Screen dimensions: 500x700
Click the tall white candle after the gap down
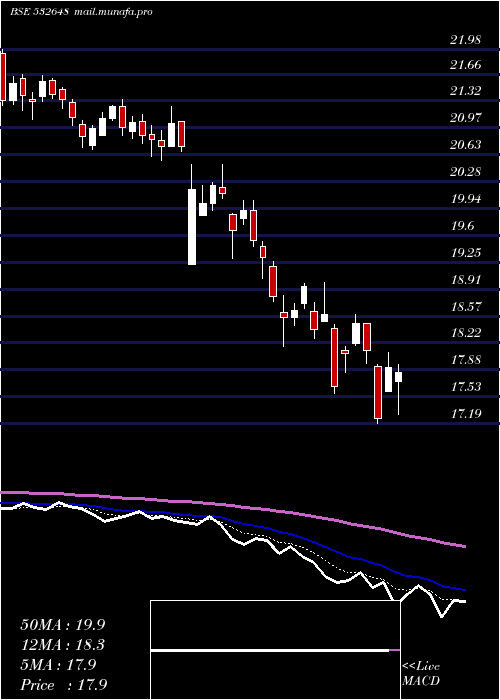192,227
